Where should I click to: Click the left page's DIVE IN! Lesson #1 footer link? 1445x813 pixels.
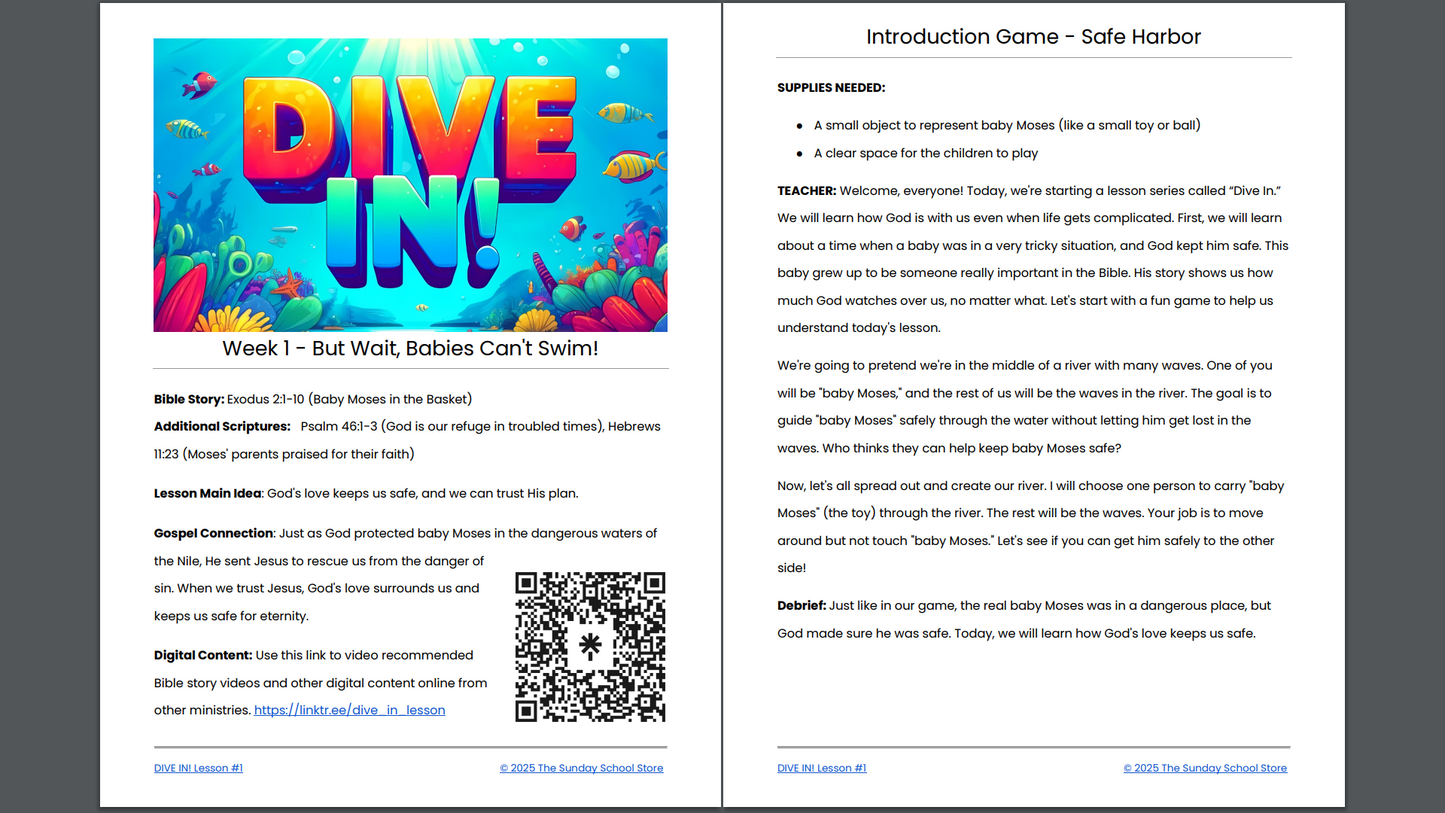tap(198, 768)
